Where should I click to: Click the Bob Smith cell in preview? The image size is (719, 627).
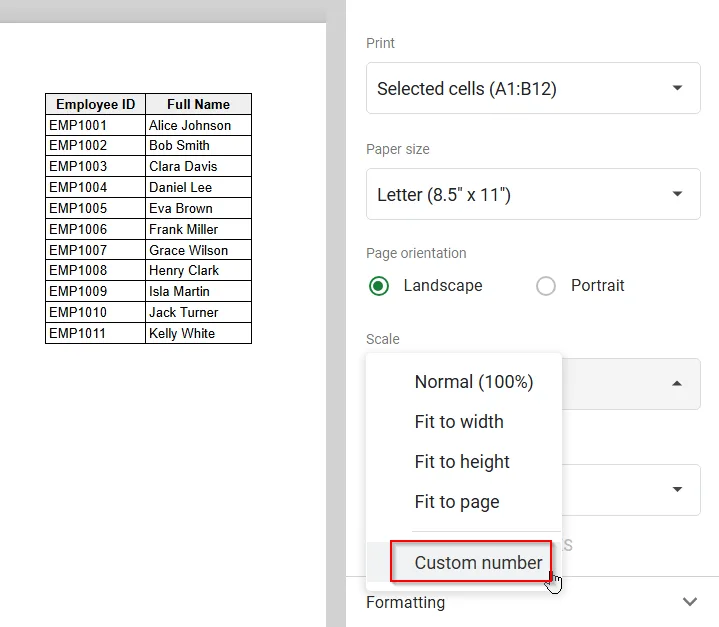coord(199,145)
